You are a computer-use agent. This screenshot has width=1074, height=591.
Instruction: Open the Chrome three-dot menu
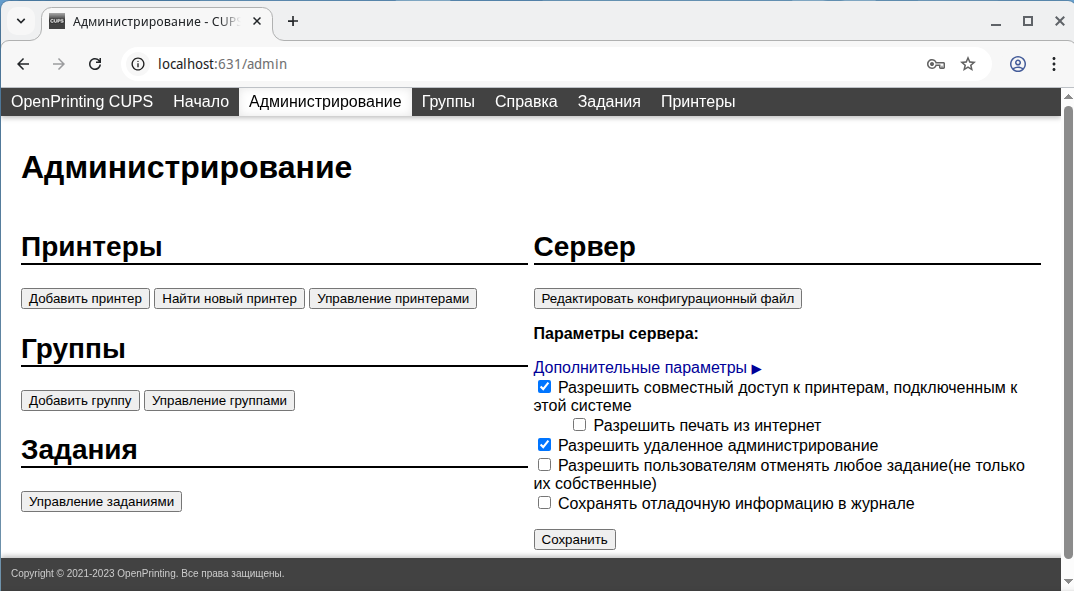[1053, 64]
